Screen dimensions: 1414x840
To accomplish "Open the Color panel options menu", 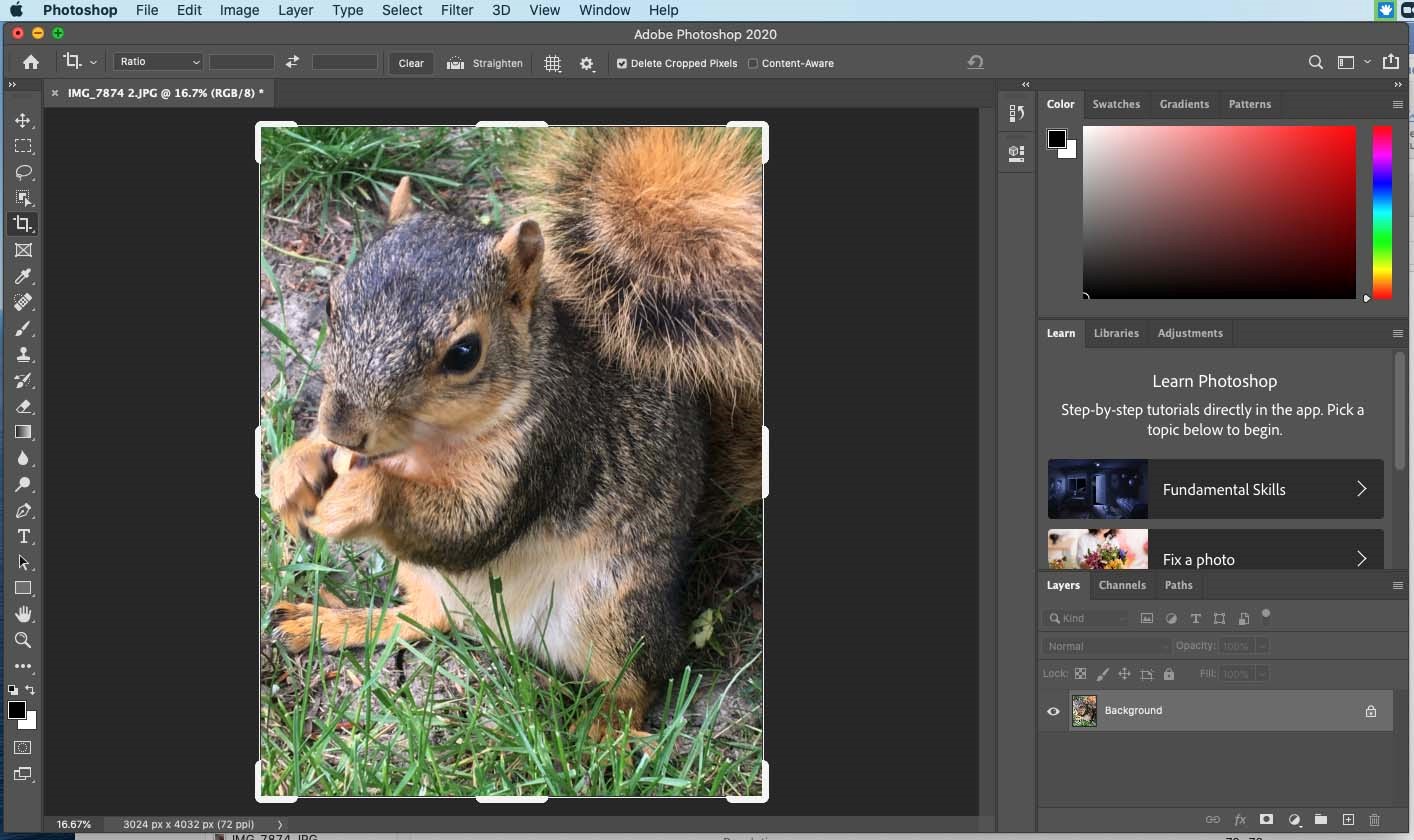I will point(1397,104).
